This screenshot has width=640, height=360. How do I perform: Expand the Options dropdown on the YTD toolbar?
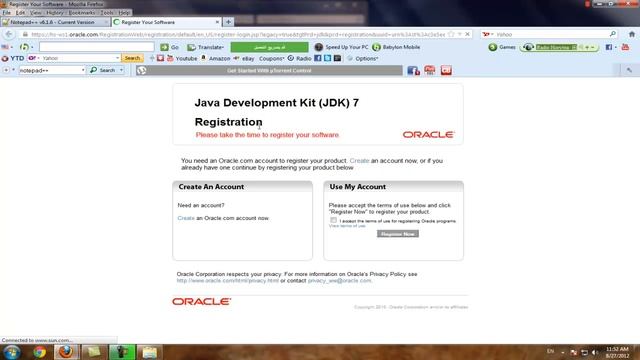pos(378,59)
